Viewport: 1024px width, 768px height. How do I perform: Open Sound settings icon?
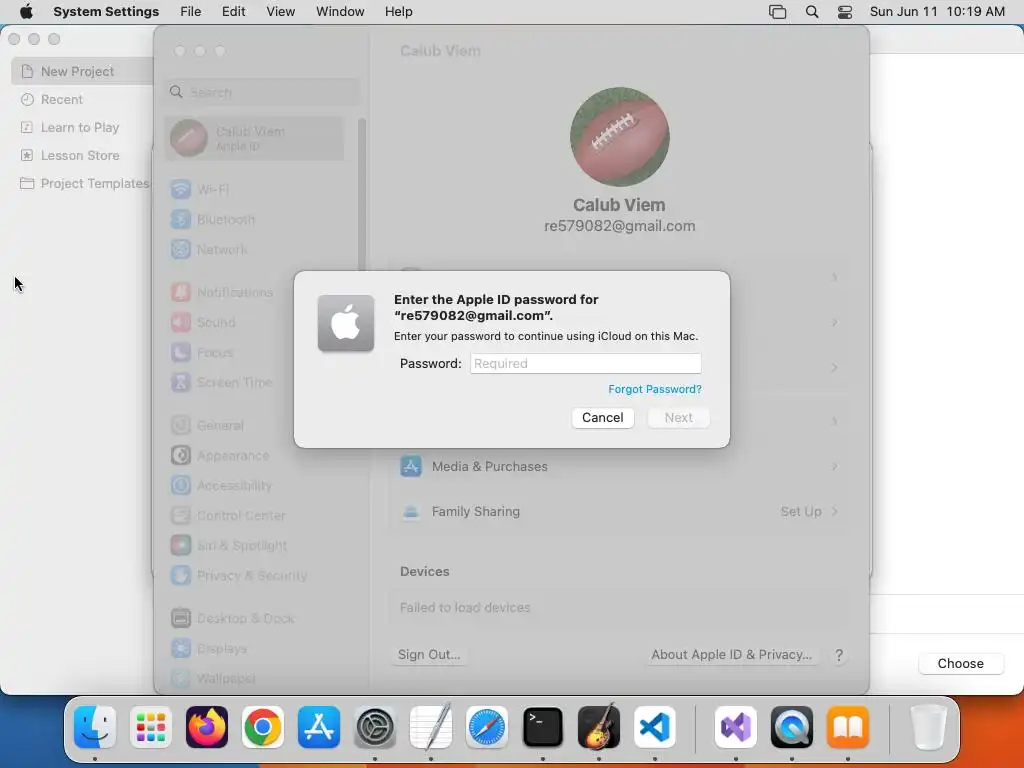(x=181, y=322)
